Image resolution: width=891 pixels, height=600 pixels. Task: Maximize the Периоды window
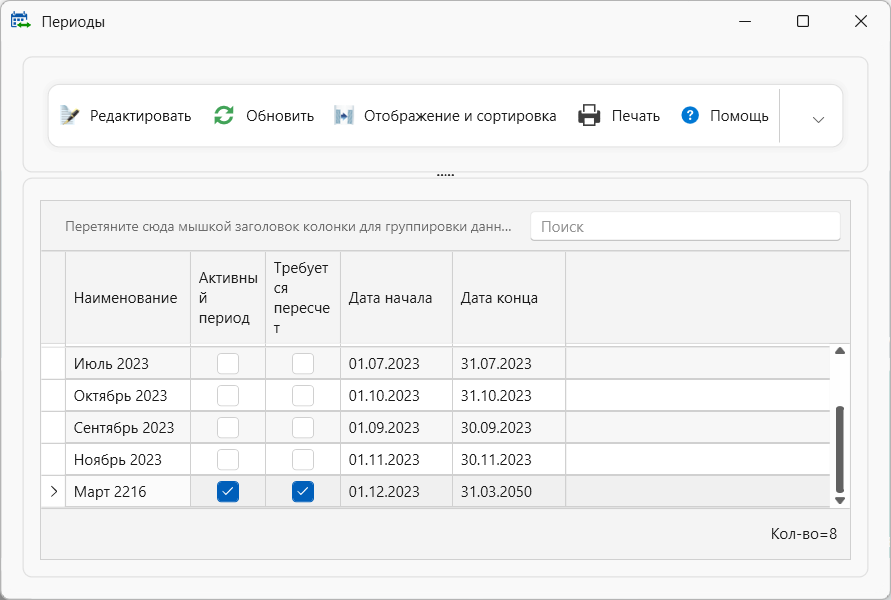point(803,22)
